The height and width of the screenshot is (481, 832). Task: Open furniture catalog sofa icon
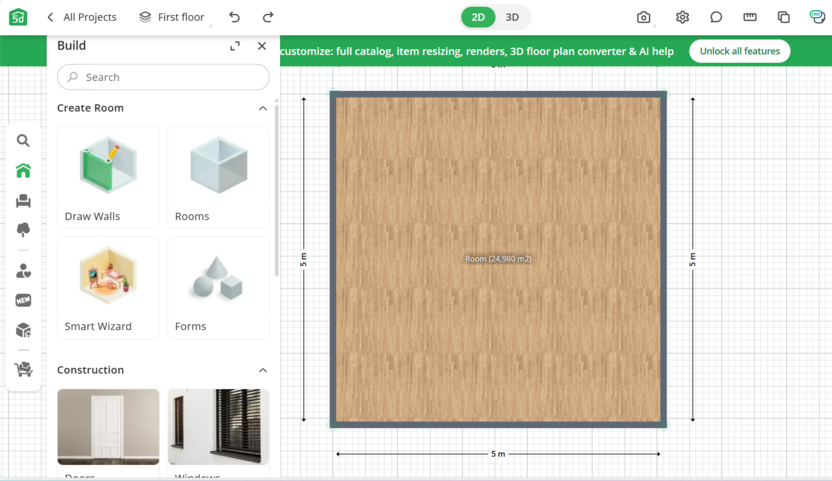tap(23, 201)
